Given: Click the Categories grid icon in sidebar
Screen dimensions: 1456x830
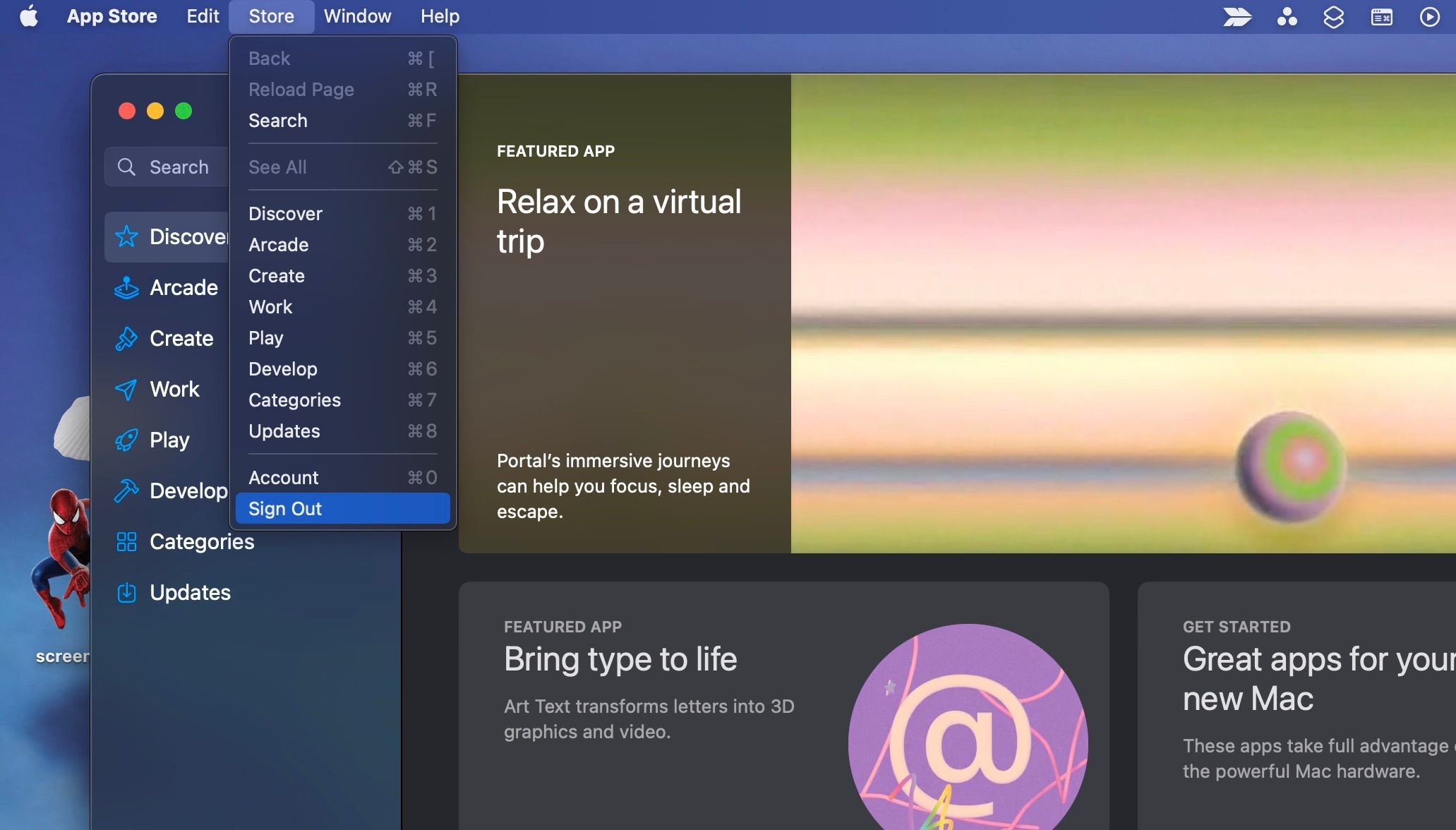Looking at the screenshot, I should 126,541.
